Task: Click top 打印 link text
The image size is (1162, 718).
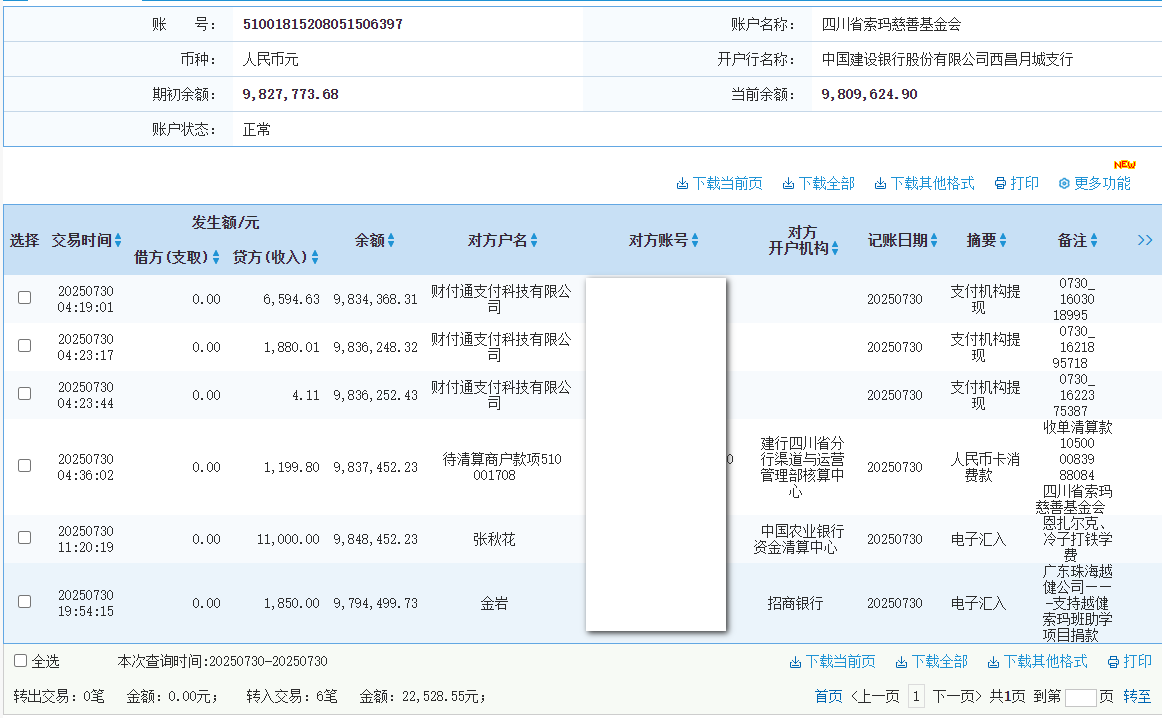Action: pyautogui.click(x=1024, y=184)
